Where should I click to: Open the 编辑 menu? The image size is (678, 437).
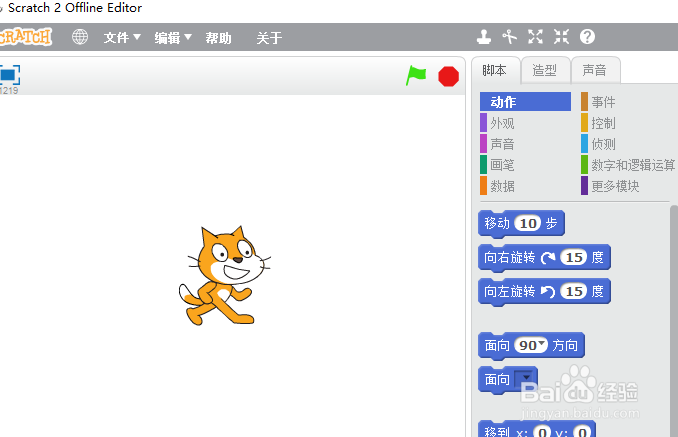(173, 38)
